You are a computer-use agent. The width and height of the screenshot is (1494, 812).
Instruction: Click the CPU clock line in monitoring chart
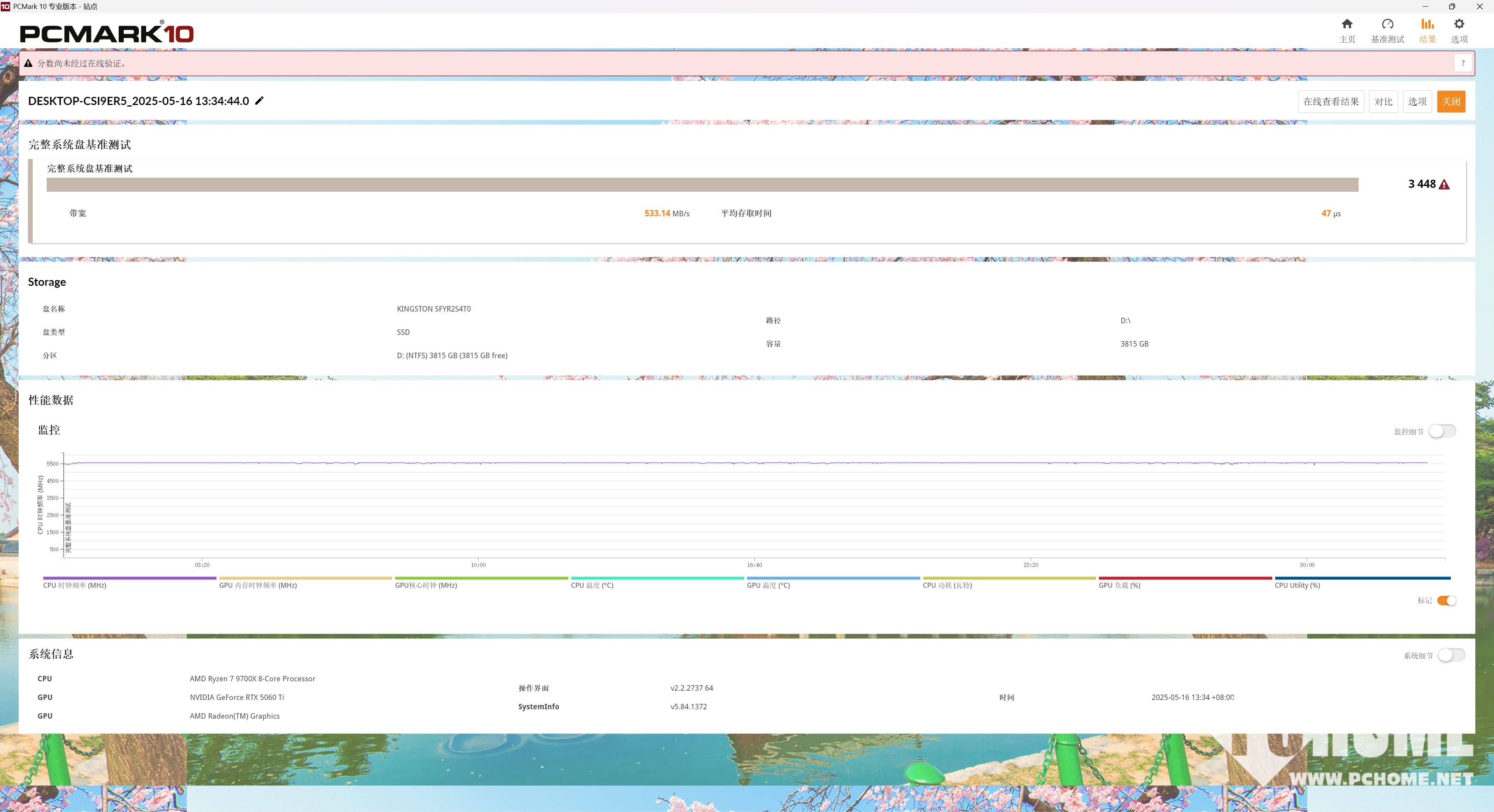[745, 462]
